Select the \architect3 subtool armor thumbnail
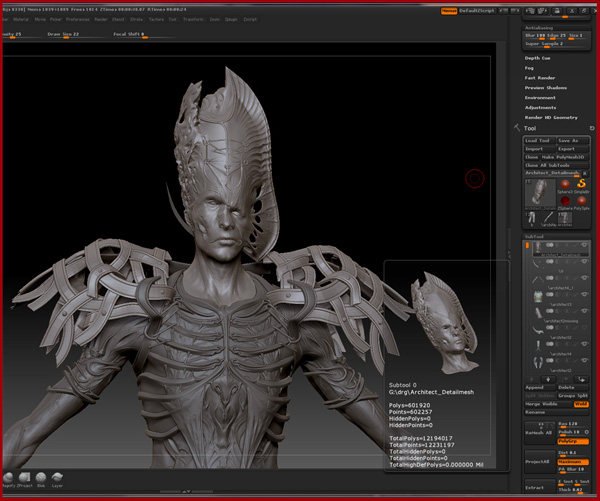Screen dimensions: 600x501 pyautogui.click(x=538, y=296)
